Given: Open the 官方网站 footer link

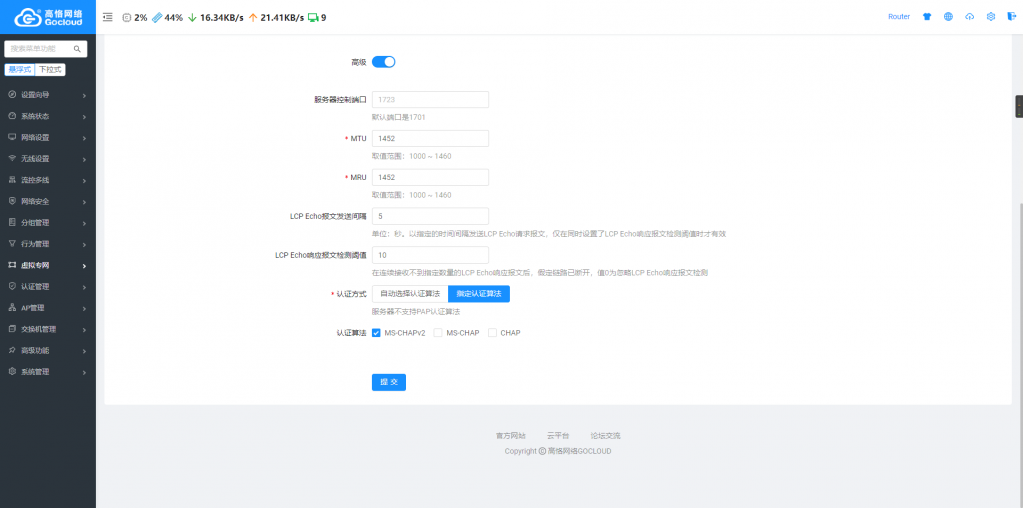Looking at the screenshot, I should pyautogui.click(x=511, y=436).
